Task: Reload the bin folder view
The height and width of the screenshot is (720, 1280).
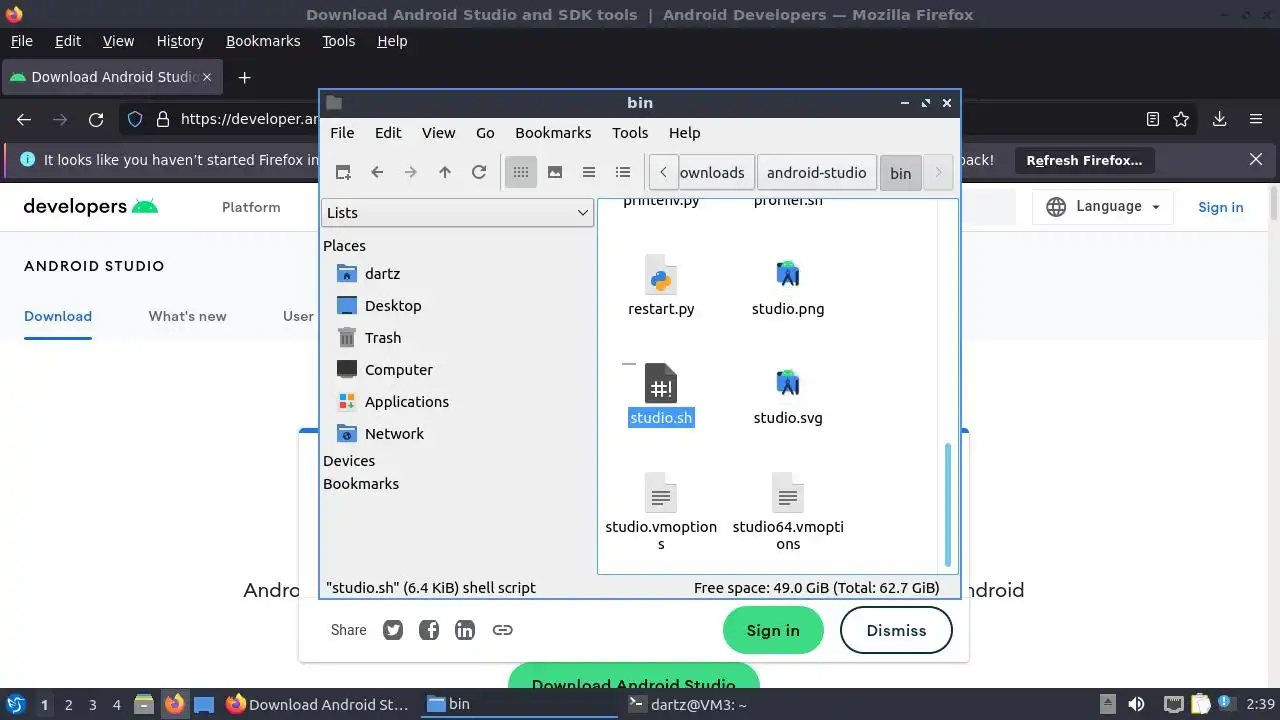Action: coord(479,172)
